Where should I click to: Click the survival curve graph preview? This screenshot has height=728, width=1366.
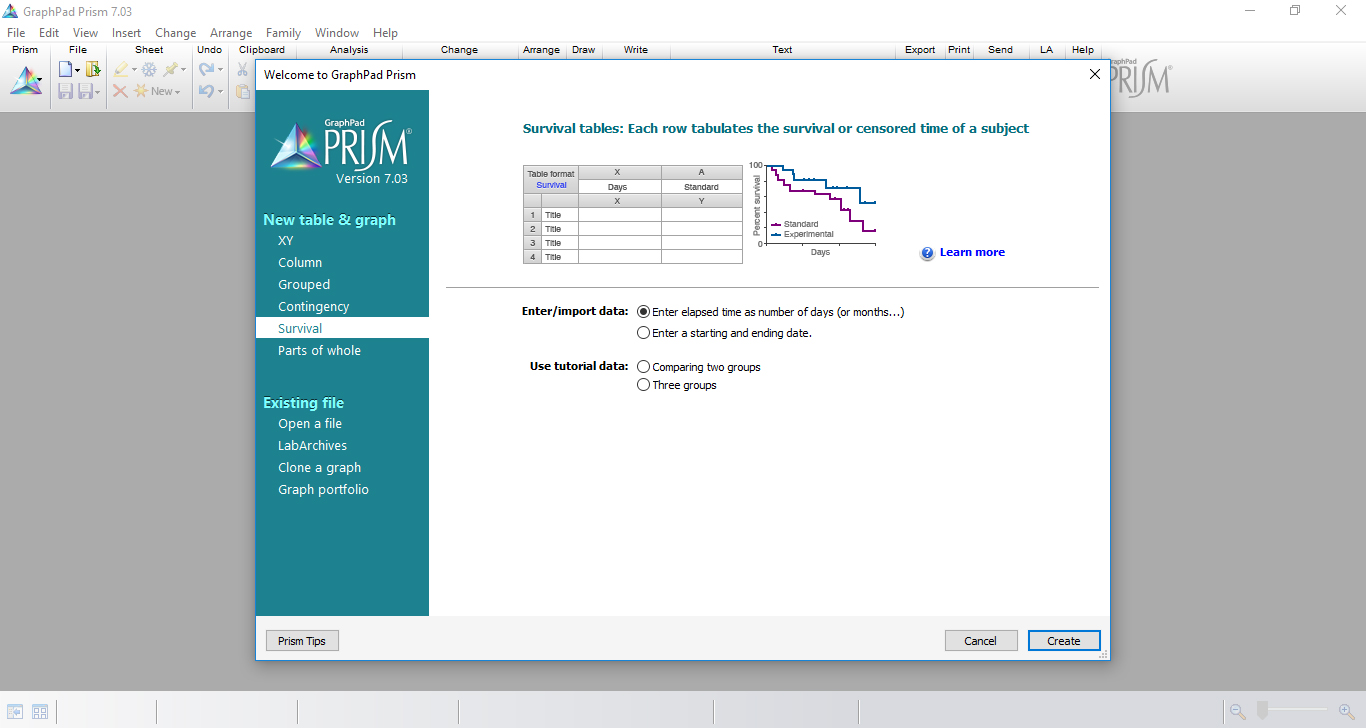(814, 209)
